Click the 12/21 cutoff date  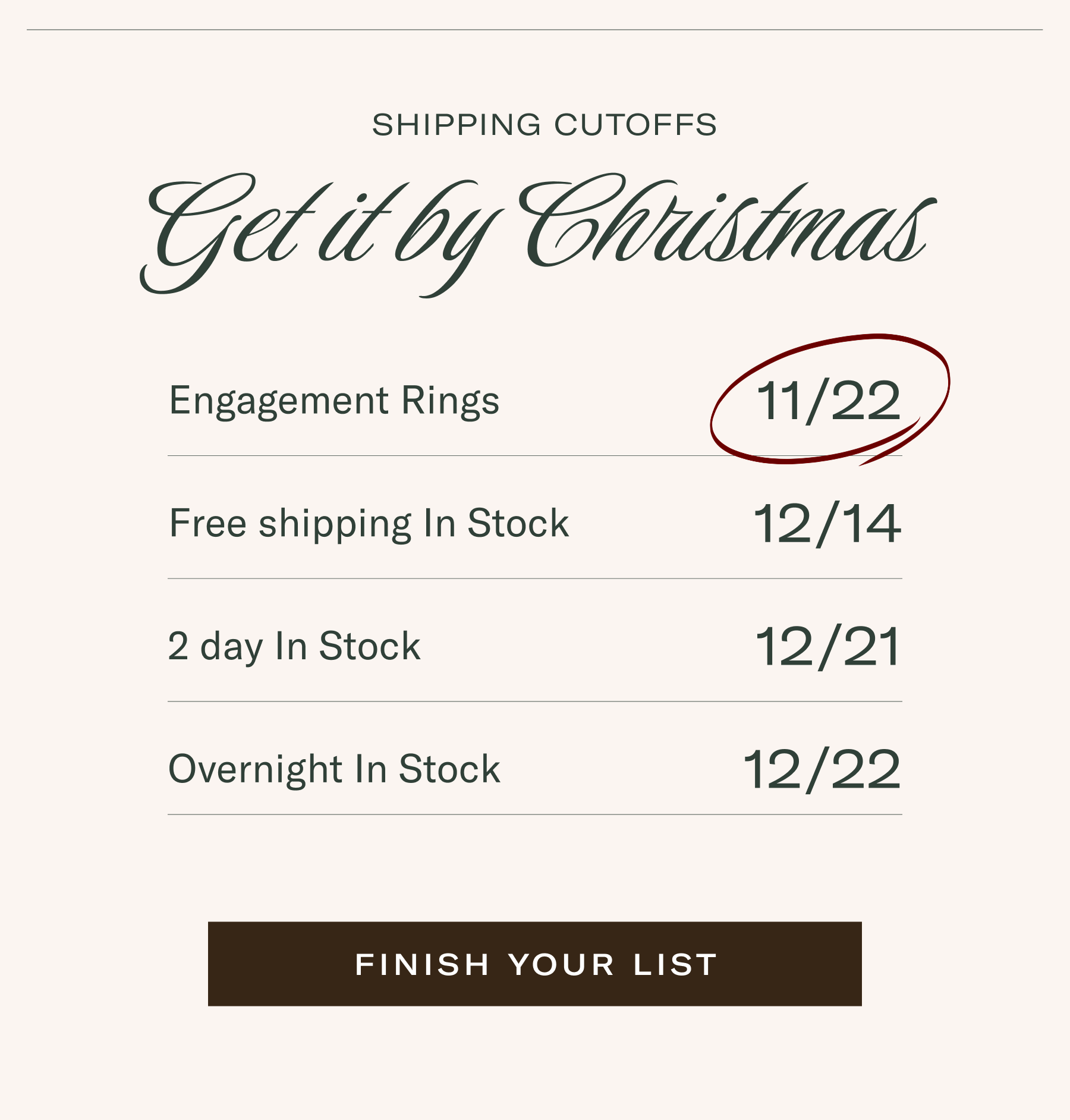pyautogui.click(x=827, y=647)
